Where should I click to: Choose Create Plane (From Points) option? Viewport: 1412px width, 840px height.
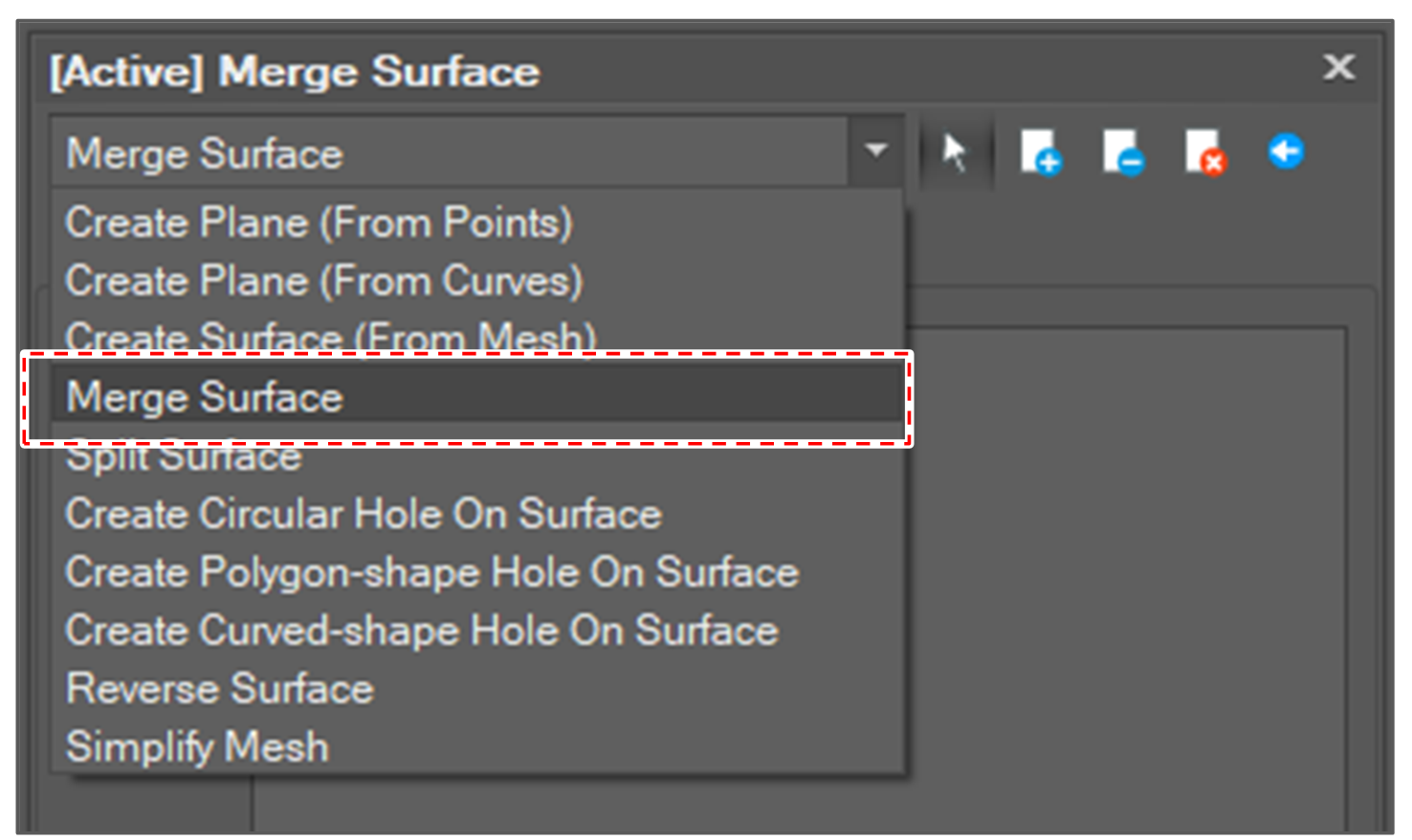coord(319,223)
